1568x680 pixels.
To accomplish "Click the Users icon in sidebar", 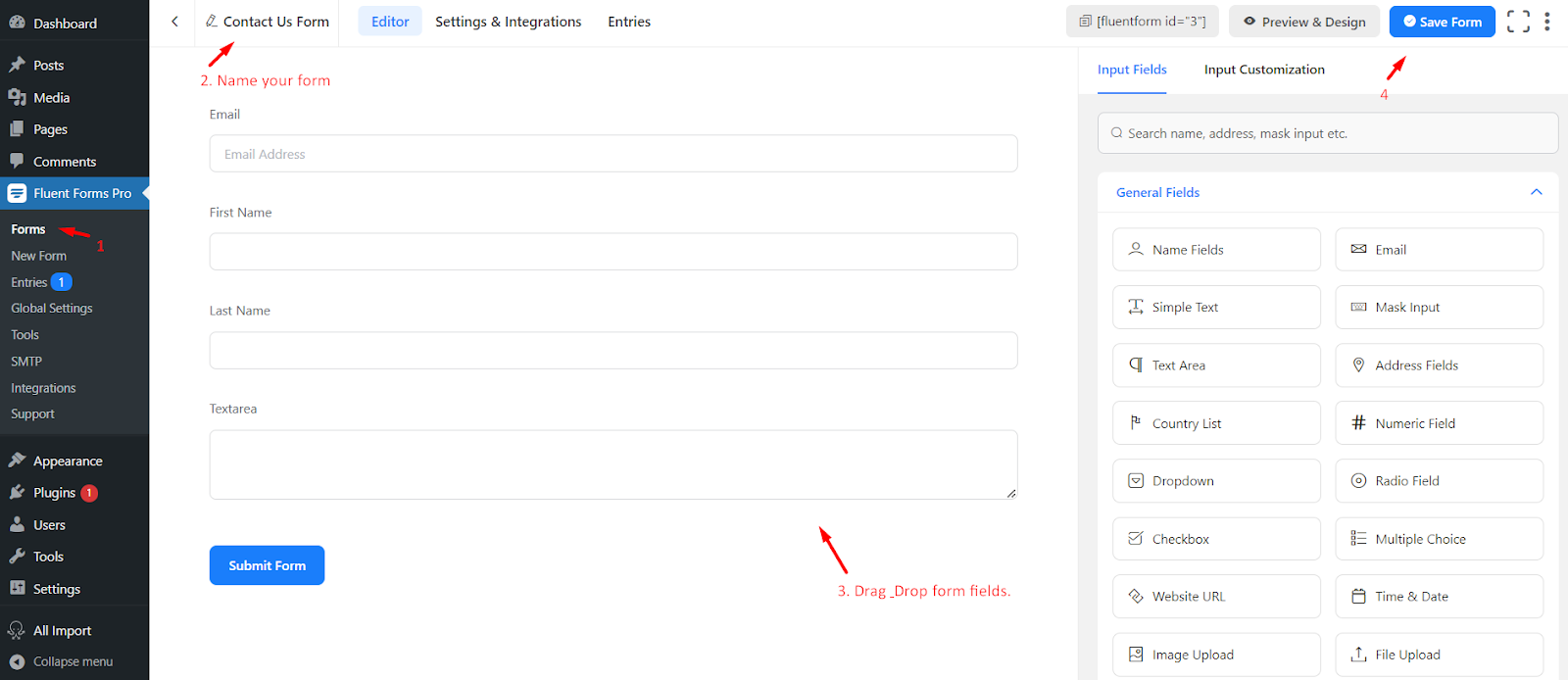I will [17, 524].
